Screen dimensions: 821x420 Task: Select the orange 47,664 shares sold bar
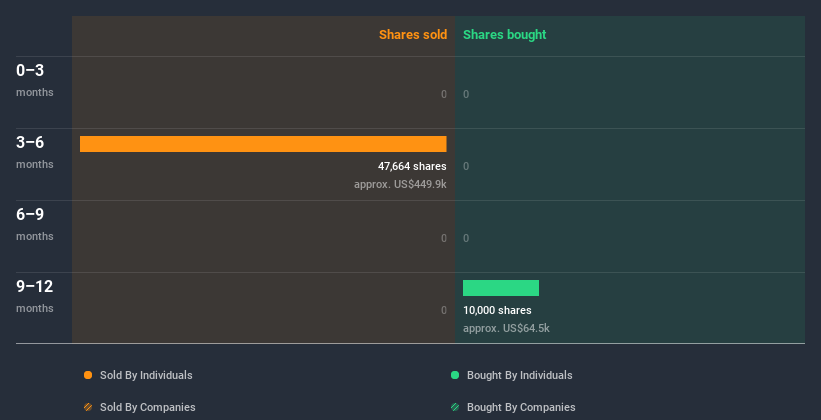[x=263, y=144]
